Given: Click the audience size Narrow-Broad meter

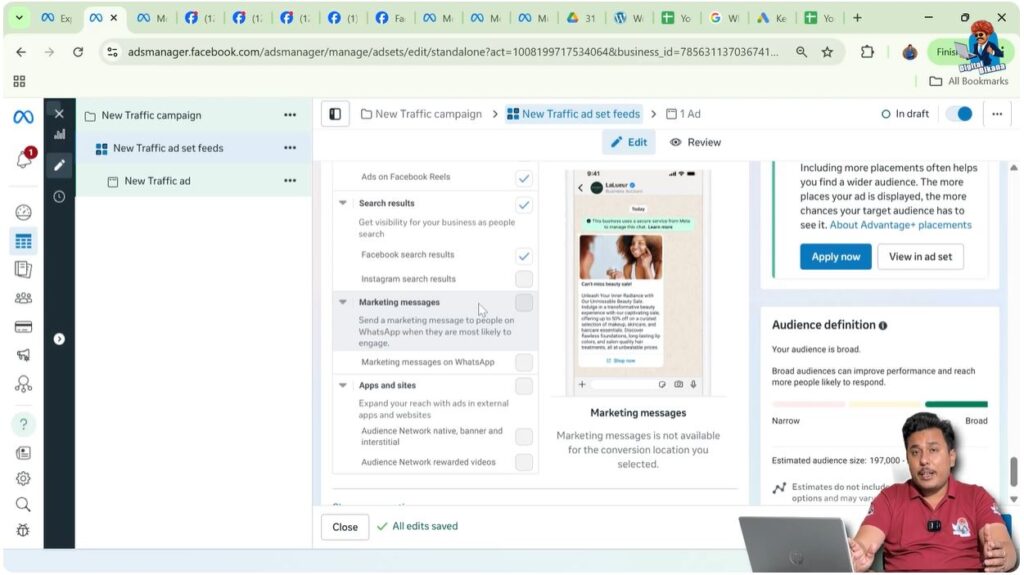Looking at the screenshot, I should pyautogui.click(x=880, y=404).
